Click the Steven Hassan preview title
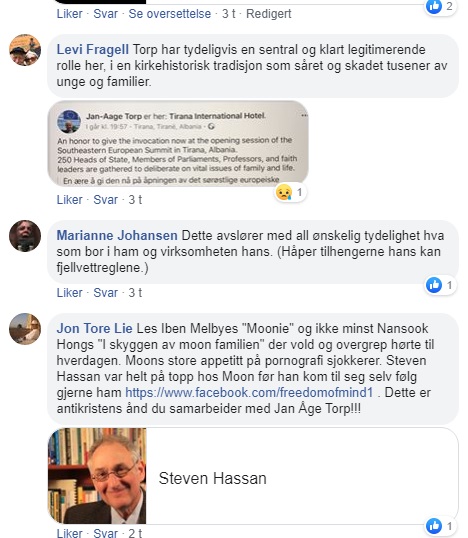The width and height of the screenshot is (468, 538). pos(212,478)
